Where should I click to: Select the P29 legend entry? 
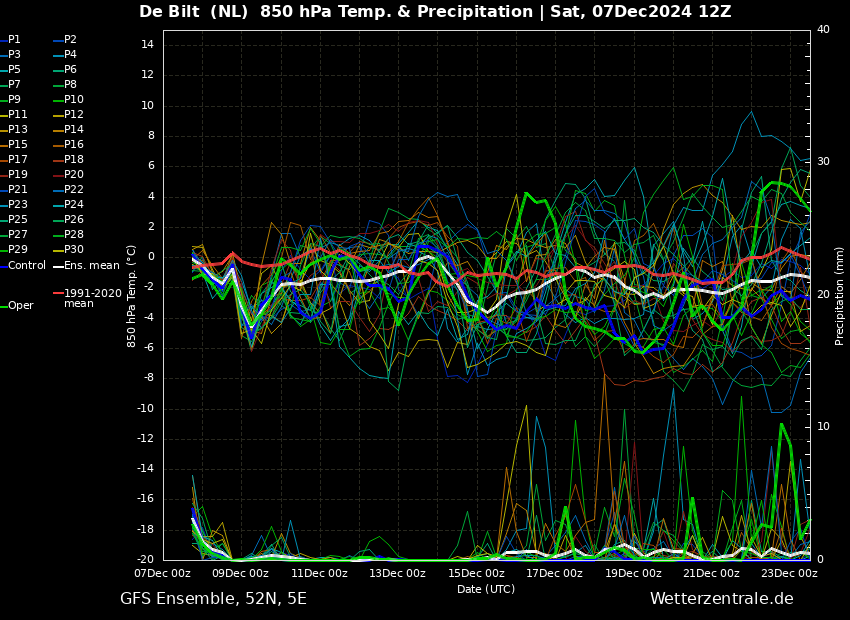[18, 250]
